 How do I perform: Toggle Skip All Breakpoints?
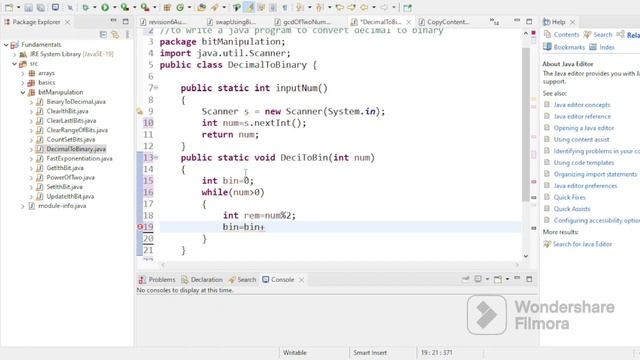pyautogui.click(x=70, y=7)
